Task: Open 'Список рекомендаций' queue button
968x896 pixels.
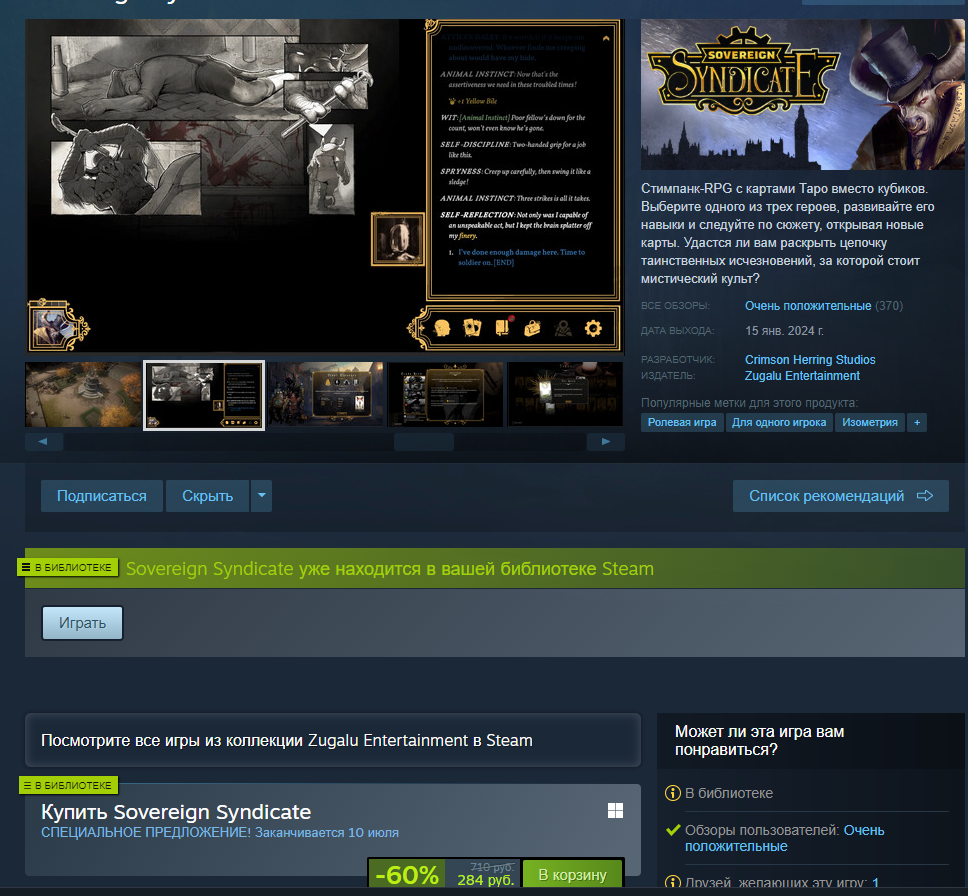Action: click(840, 496)
